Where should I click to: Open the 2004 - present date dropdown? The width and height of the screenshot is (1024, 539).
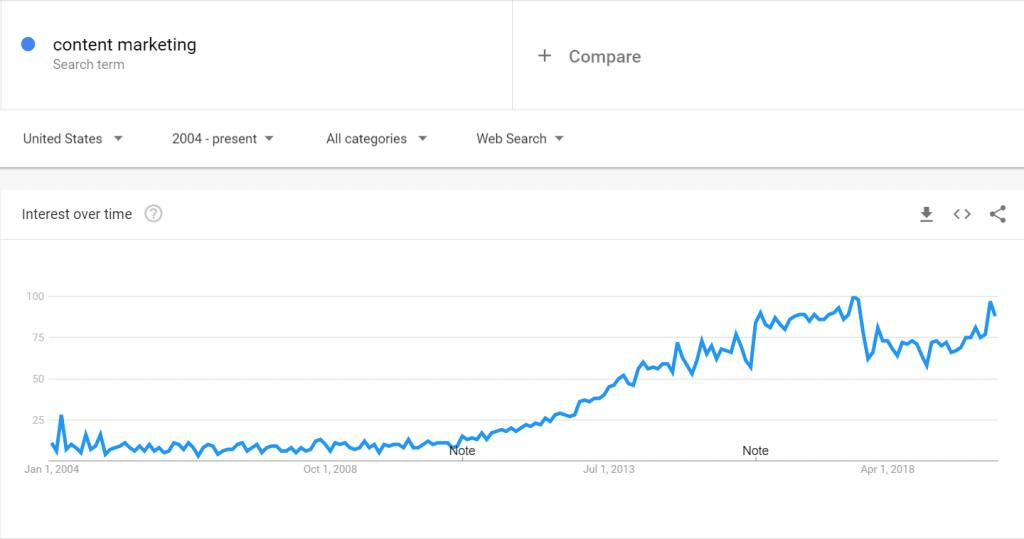point(223,139)
